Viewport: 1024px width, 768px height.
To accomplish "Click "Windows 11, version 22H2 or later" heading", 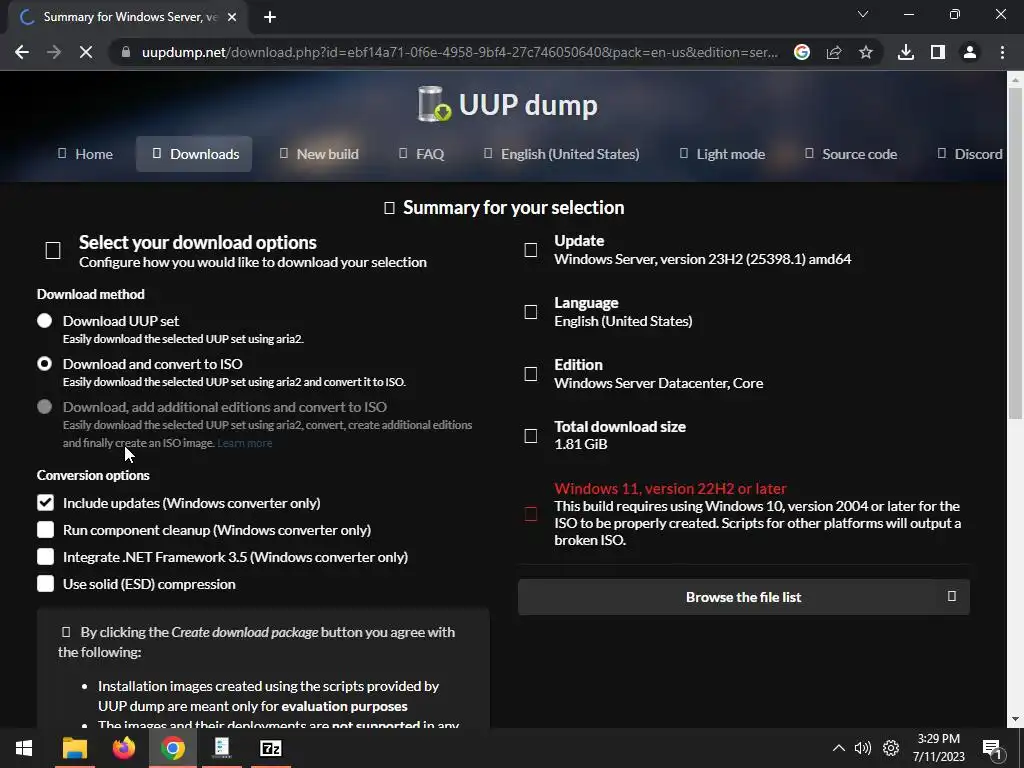I will pyautogui.click(x=670, y=488).
